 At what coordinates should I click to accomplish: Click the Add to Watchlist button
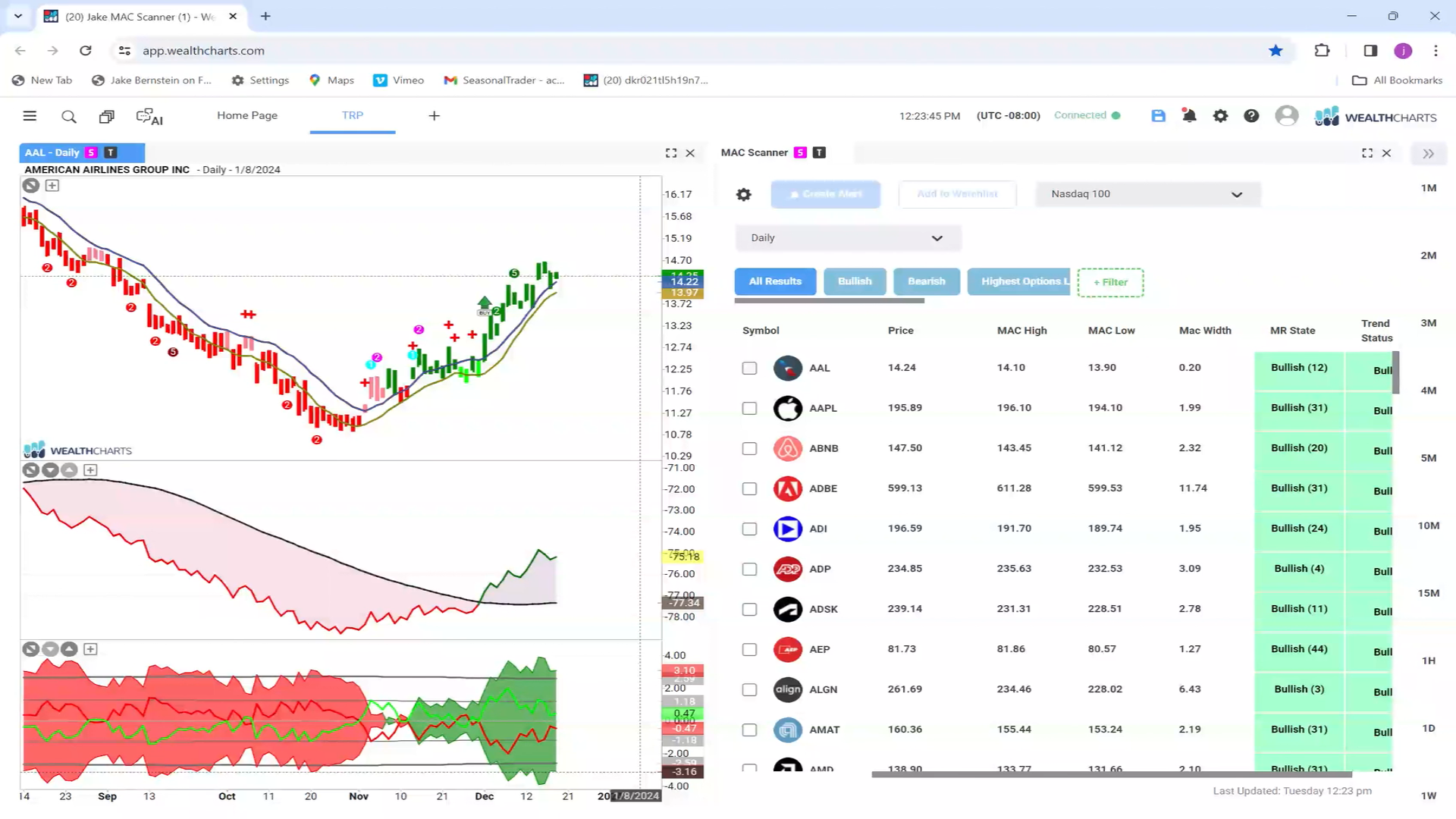point(957,194)
